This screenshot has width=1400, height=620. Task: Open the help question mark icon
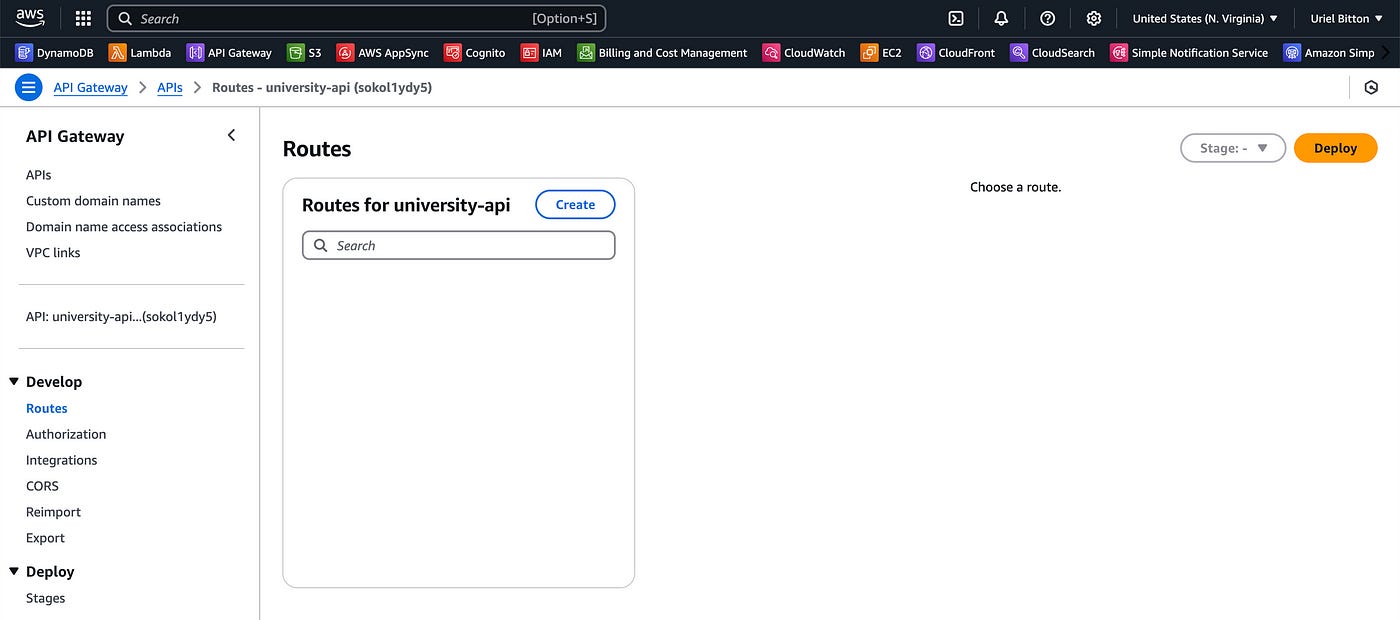(x=1047, y=18)
